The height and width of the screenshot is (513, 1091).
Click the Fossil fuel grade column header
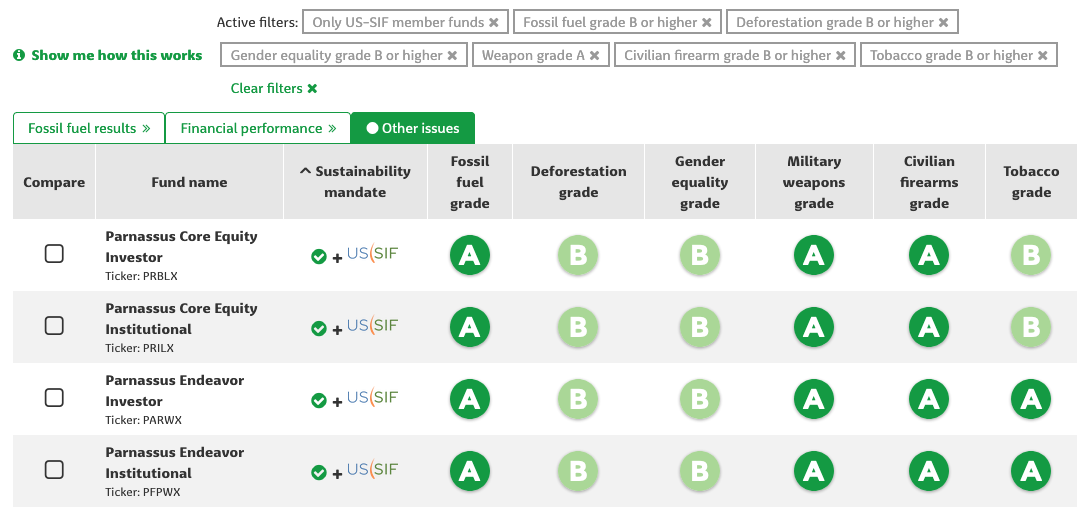(470, 182)
